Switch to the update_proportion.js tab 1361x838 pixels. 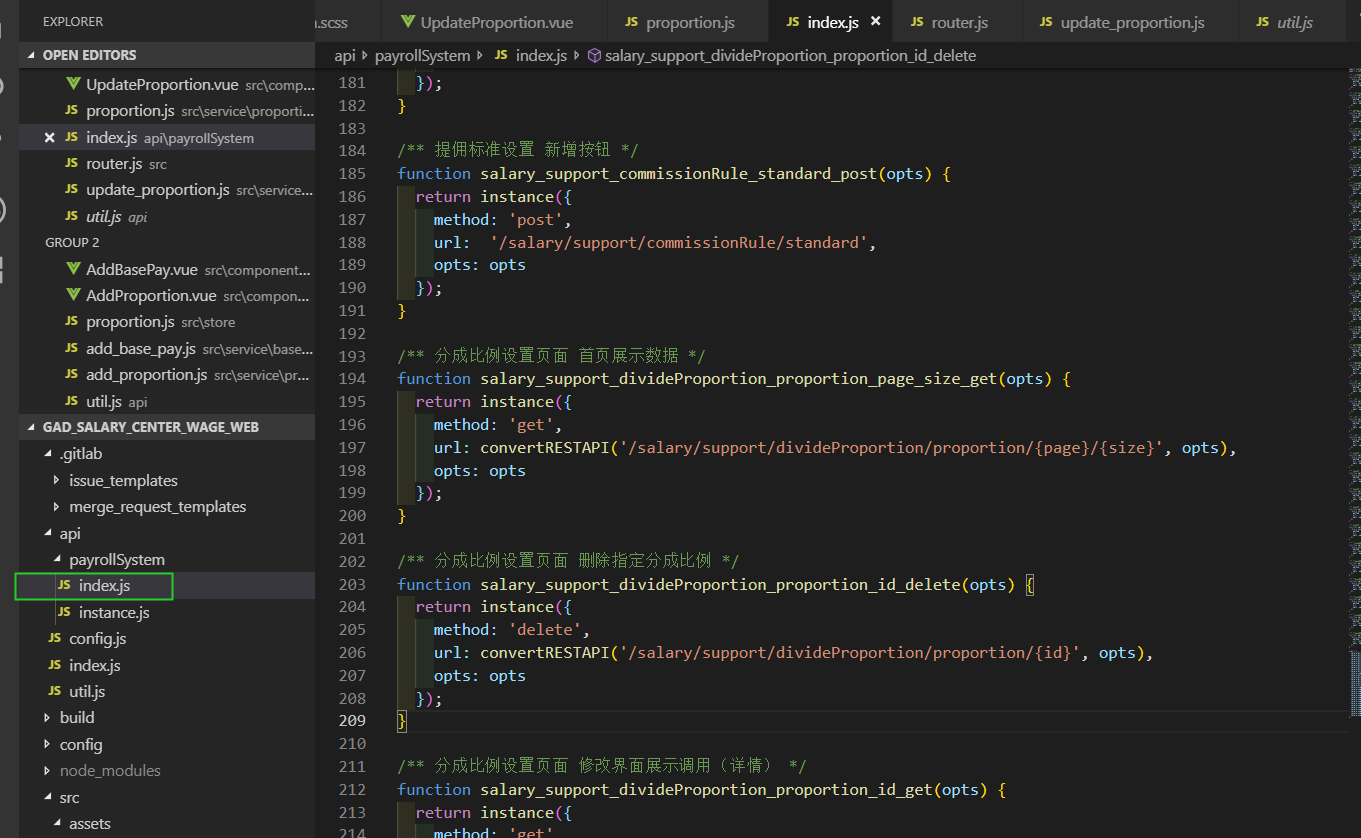pos(1131,22)
